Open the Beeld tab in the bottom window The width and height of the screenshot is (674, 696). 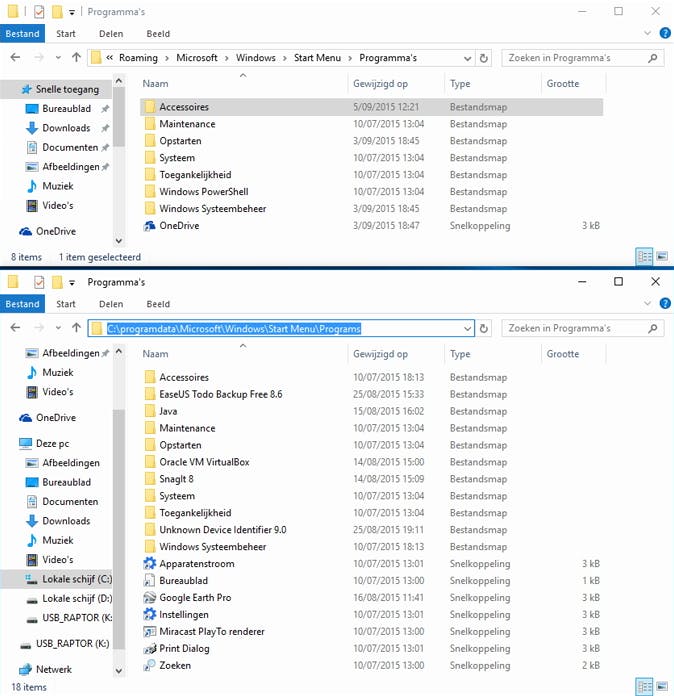(158, 304)
